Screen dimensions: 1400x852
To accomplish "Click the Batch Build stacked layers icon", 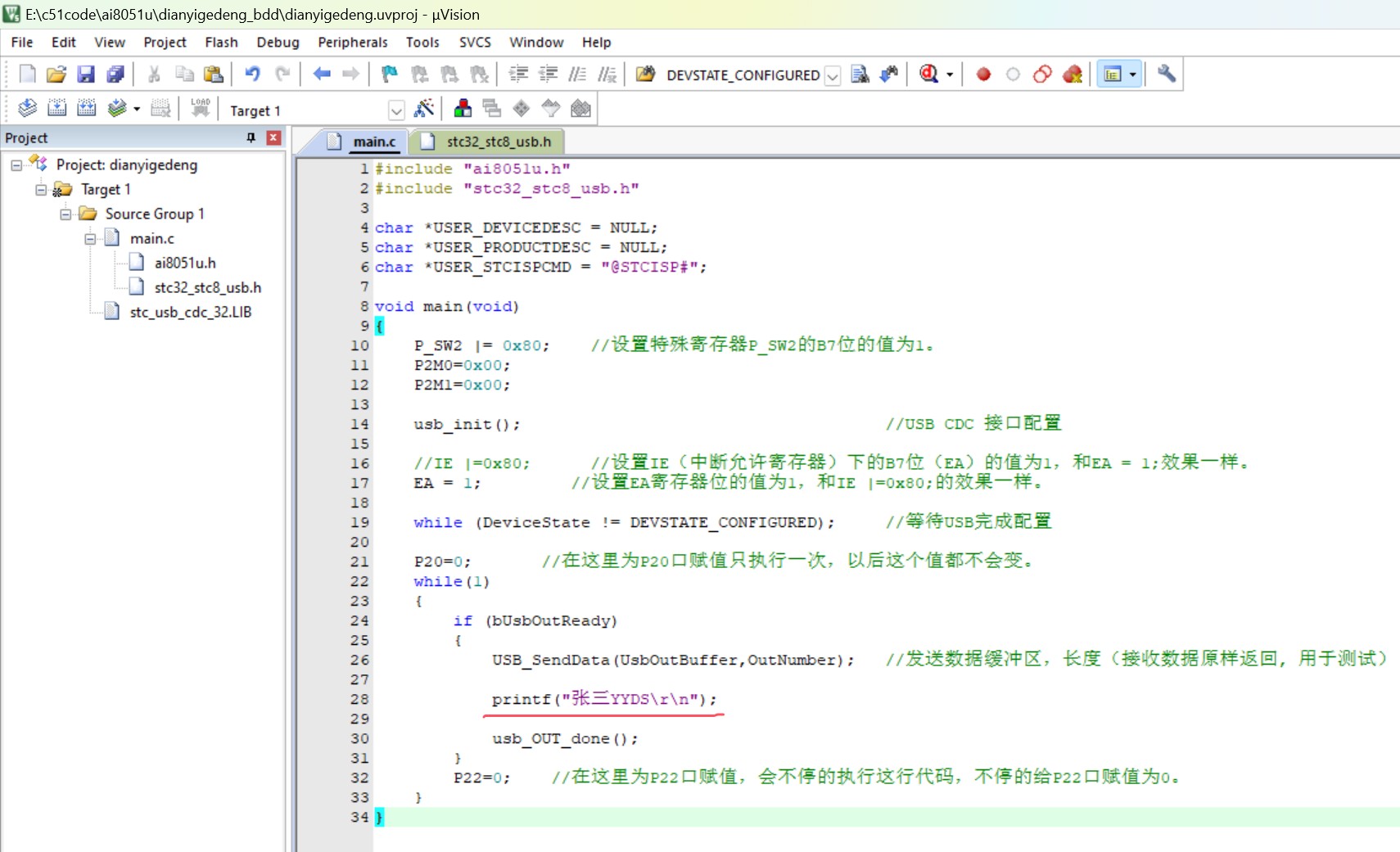I will (x=117, y=109).
